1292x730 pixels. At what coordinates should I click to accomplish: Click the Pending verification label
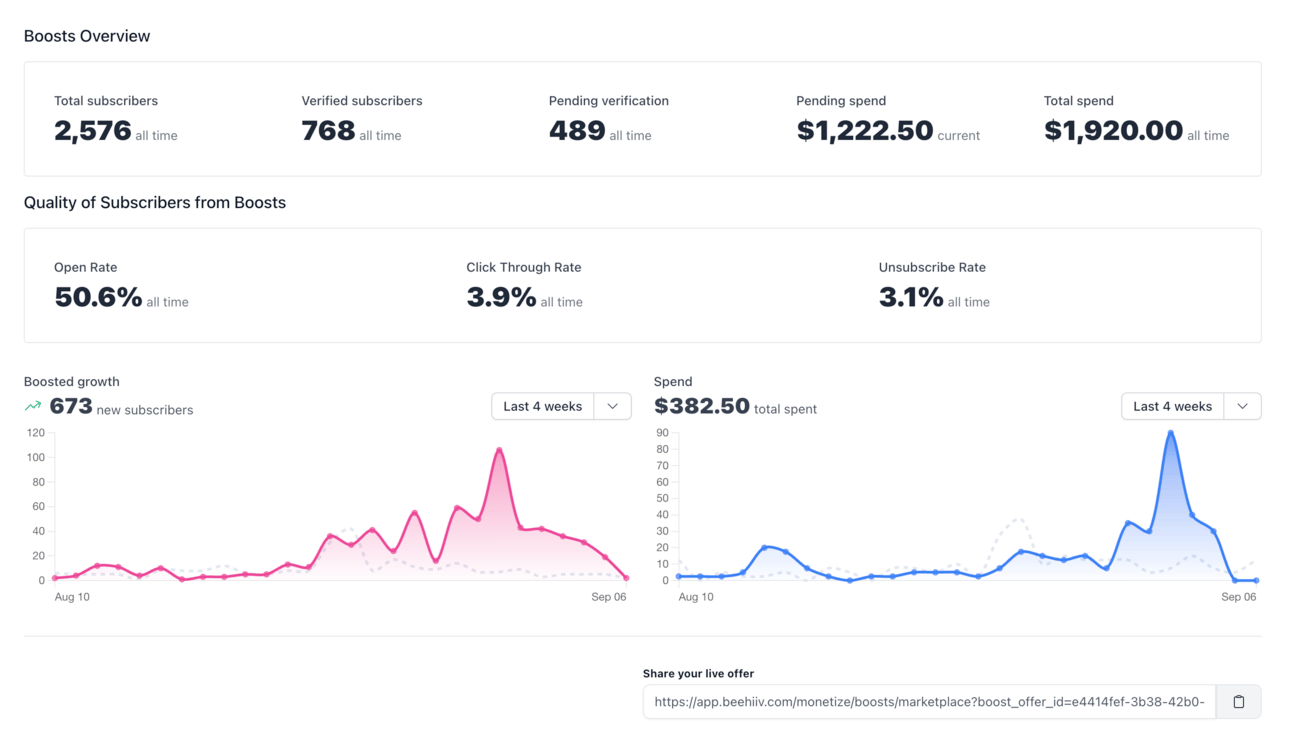pyautogui.click(x=609, y=101)
